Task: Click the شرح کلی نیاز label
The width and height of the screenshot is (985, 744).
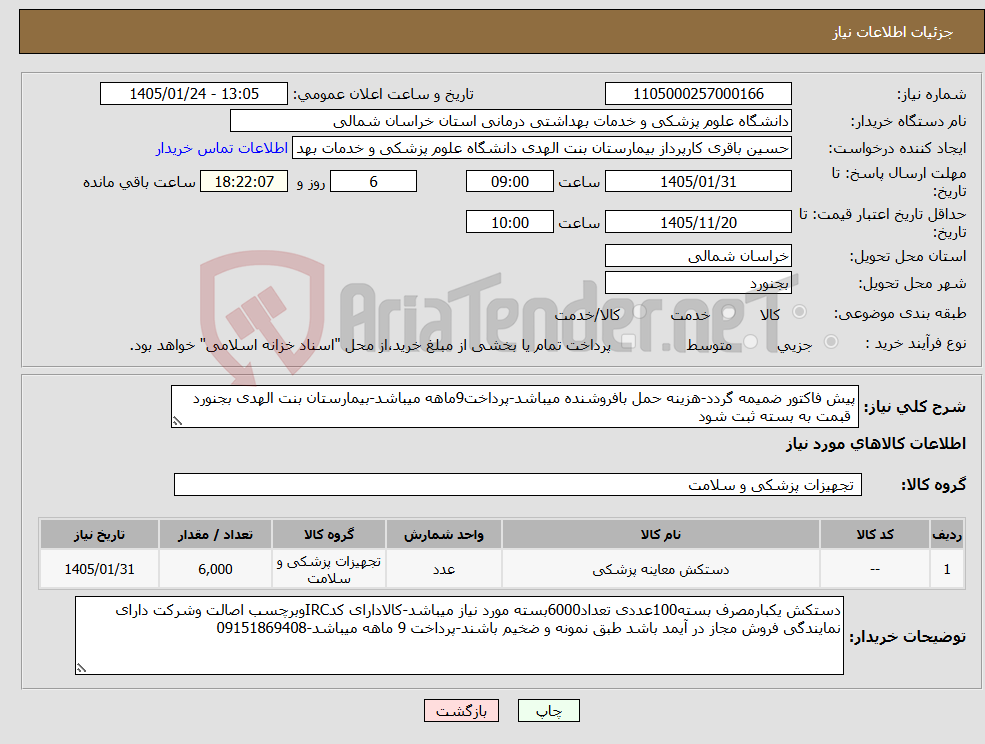Action: coord(915,407)
